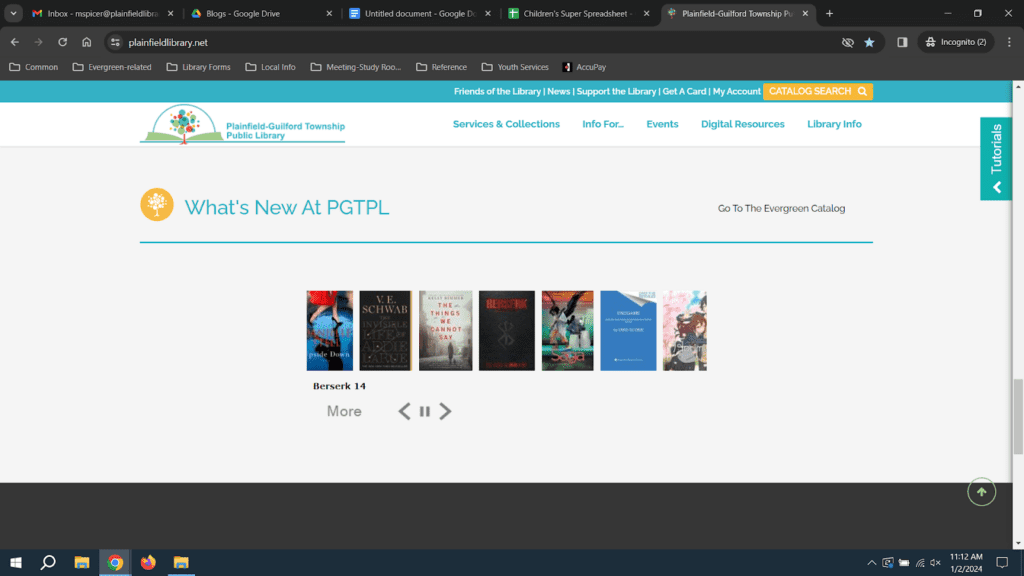The height and width of the screenshot is (576, 1024).
Task: Select the Berserk book cover
Action: [x=507, y=330]
